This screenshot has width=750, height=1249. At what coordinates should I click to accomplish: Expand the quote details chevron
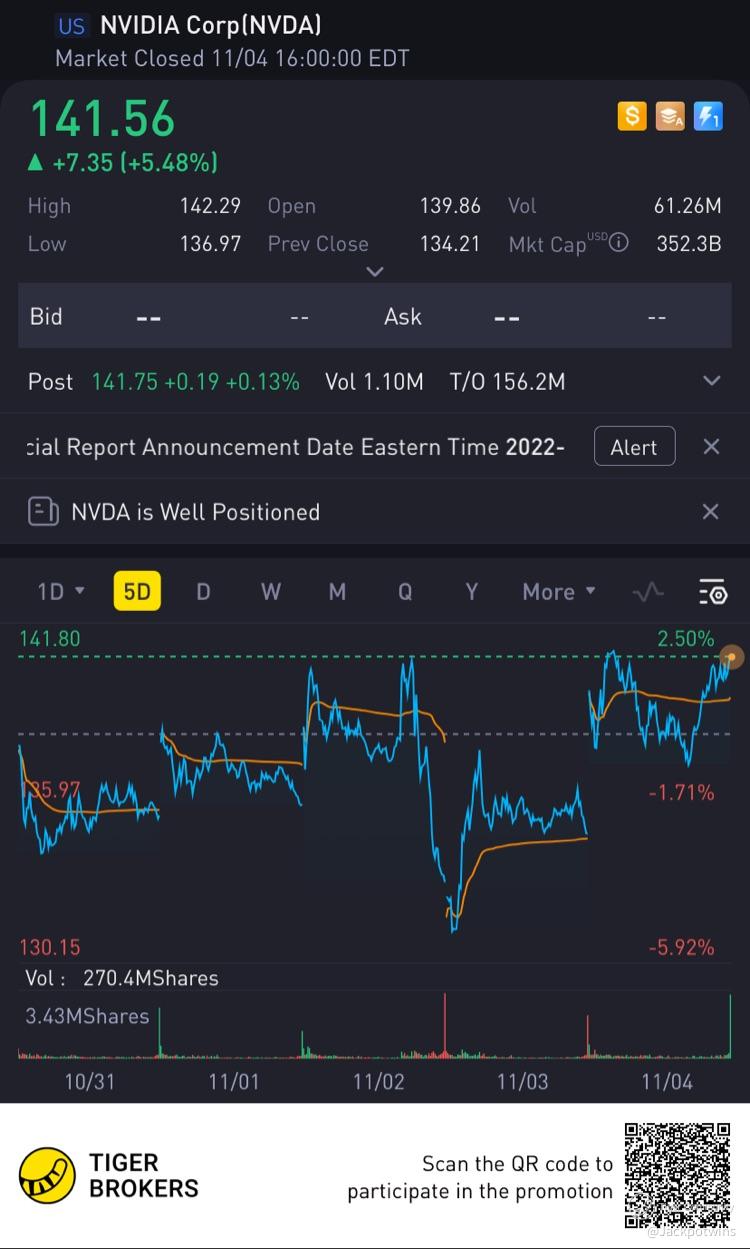[375, 272]
